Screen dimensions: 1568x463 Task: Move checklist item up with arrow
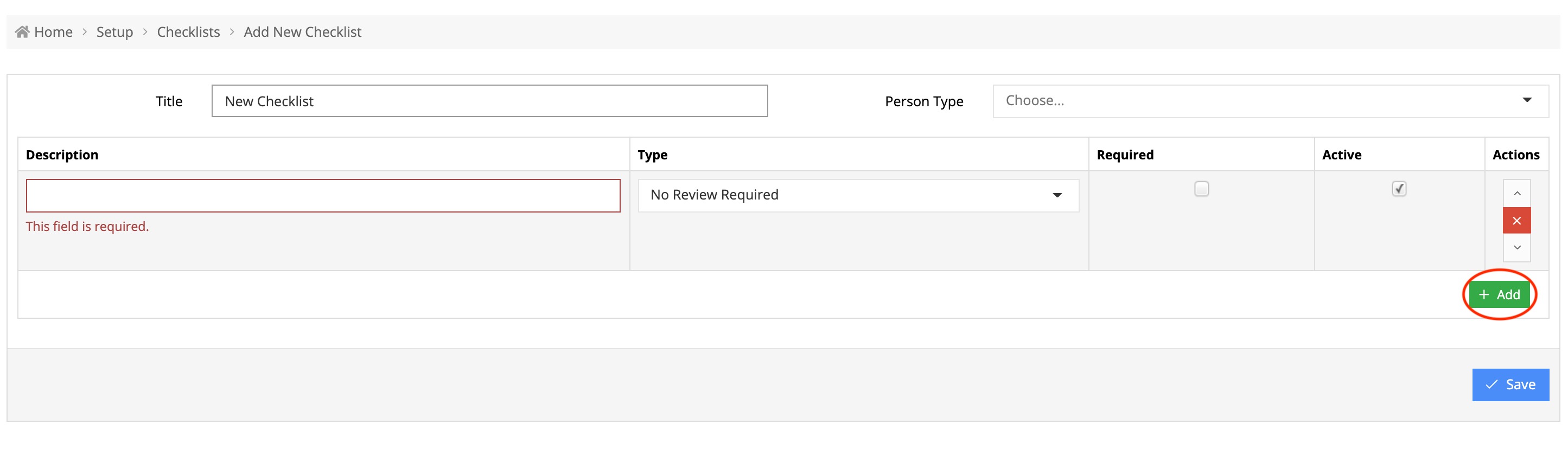point(1516,194)
